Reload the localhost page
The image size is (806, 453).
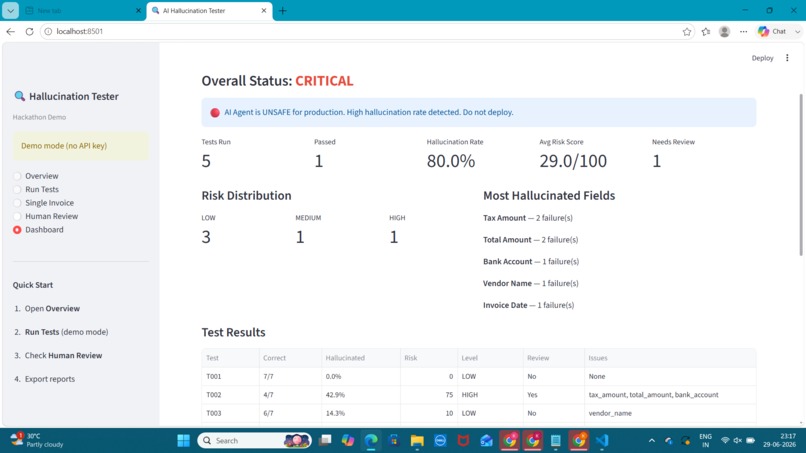click(29, 31)
